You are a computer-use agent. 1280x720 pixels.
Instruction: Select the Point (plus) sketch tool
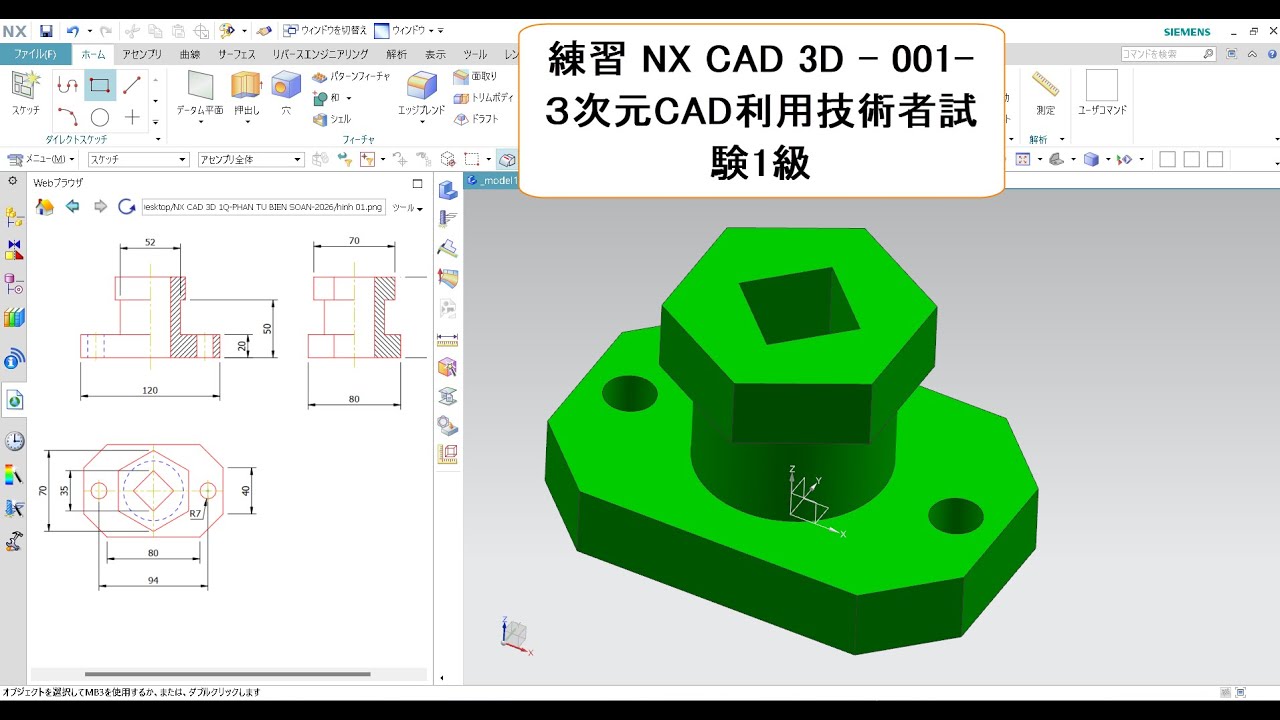coord(132,117)
